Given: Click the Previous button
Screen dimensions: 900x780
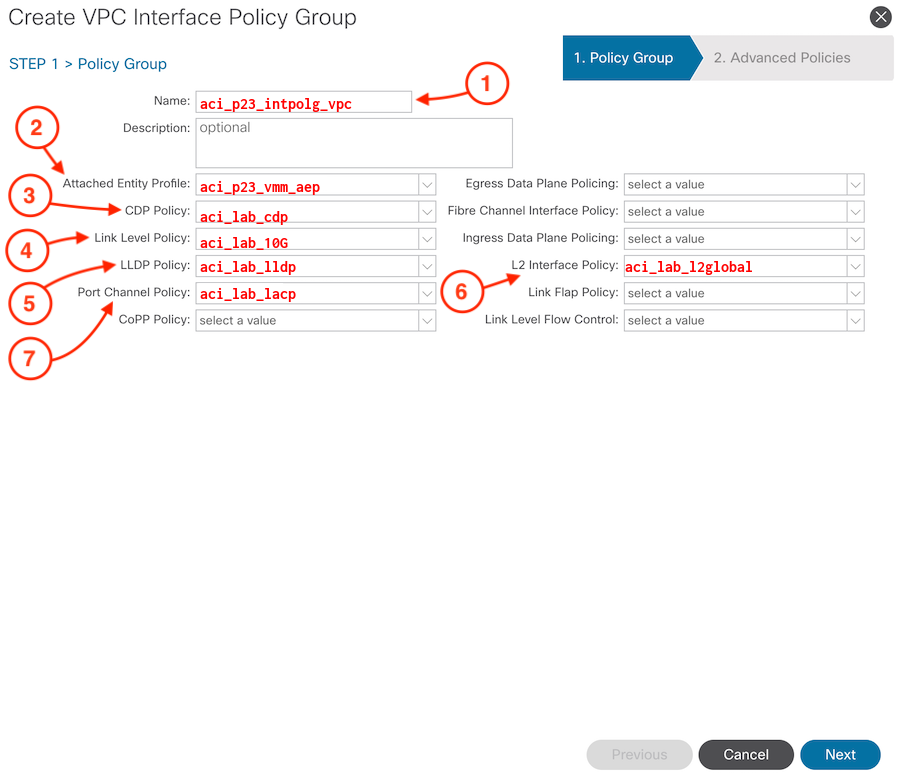Looking at the screenshot, I should click(639, 755).
